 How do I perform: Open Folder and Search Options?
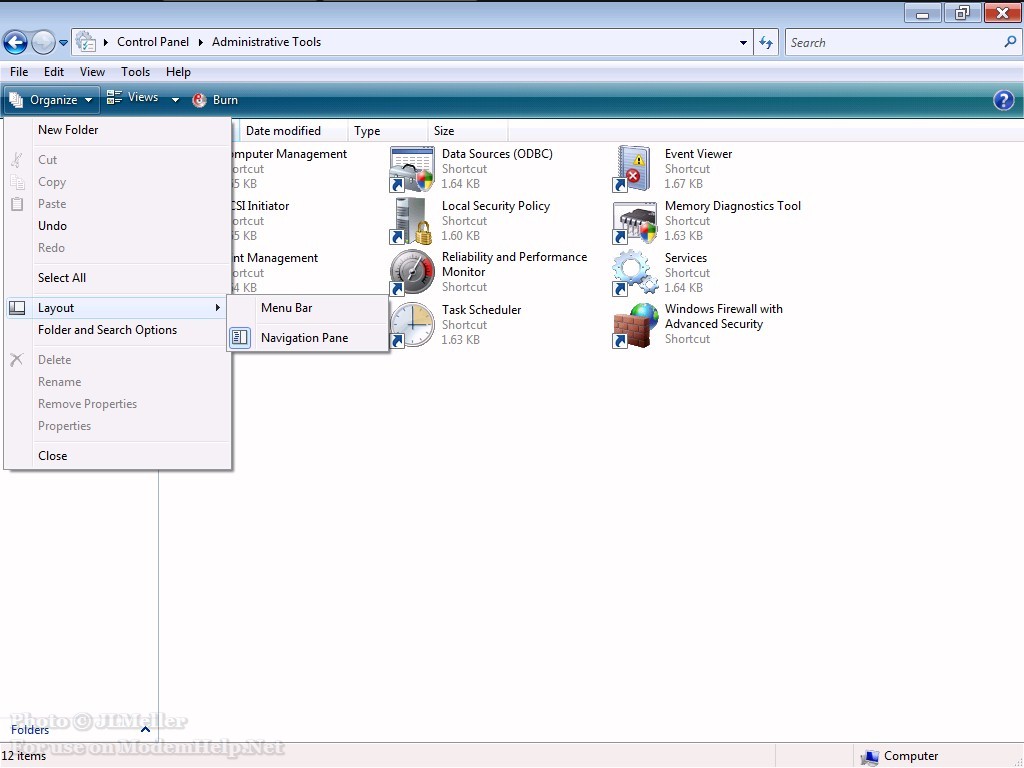coord(118,330)
